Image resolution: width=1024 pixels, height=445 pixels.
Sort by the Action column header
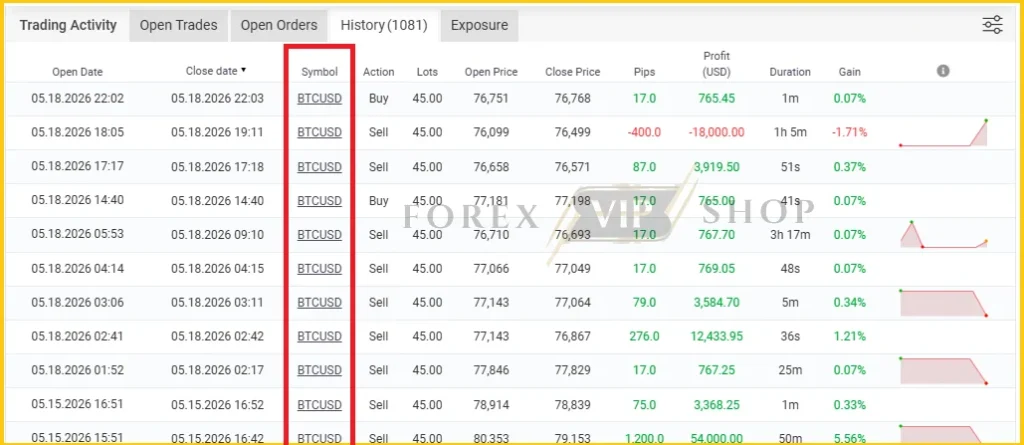point(379,72)
